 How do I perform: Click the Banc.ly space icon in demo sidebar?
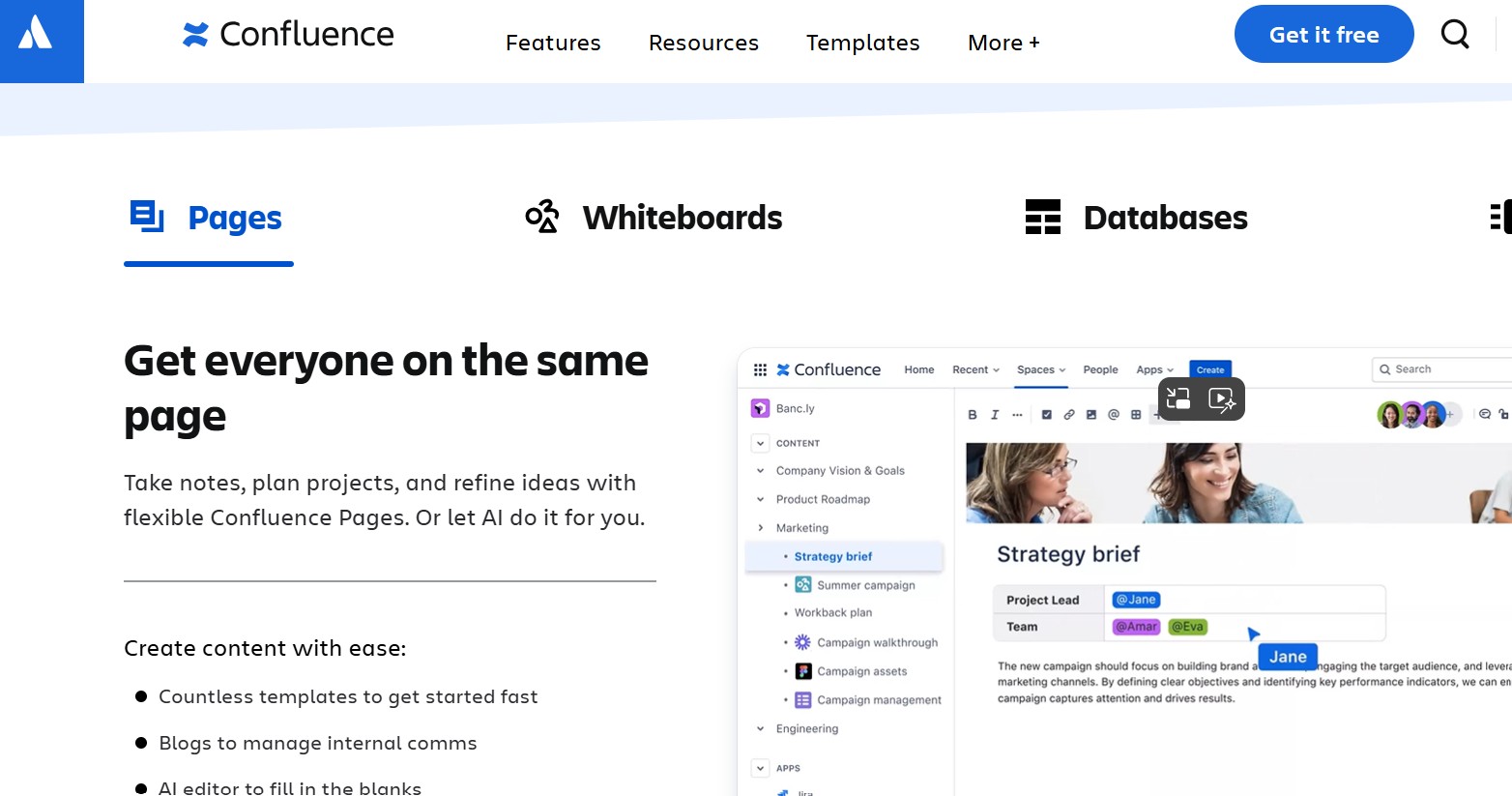coord(760,408)
